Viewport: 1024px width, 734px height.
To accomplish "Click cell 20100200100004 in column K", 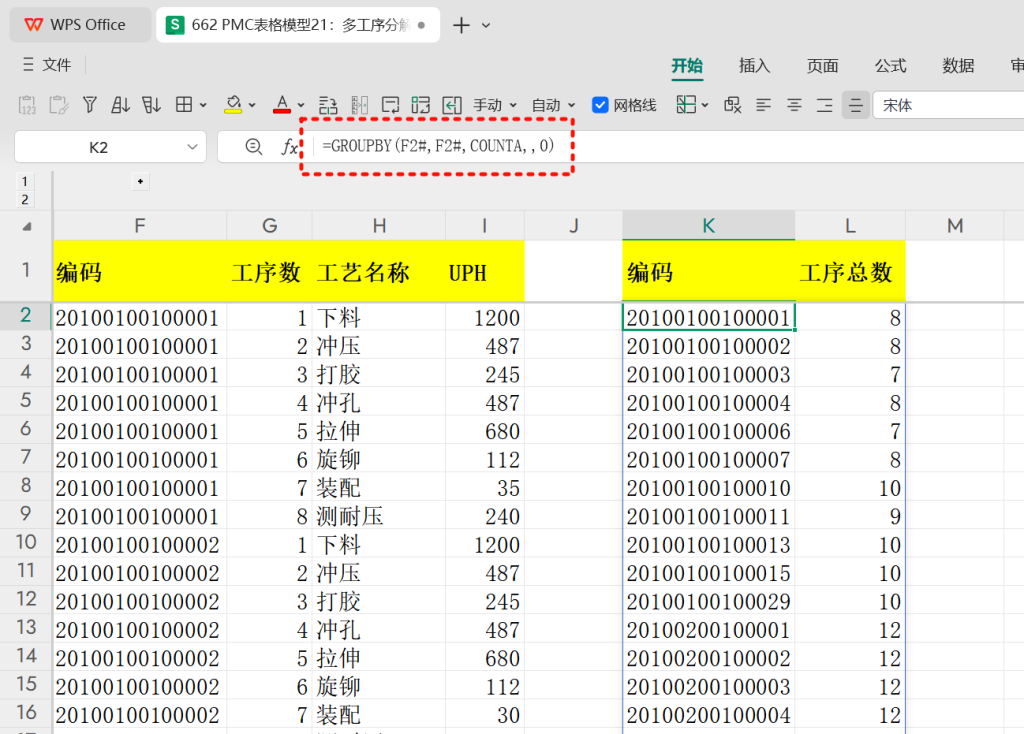I will [x=709, y=715].
